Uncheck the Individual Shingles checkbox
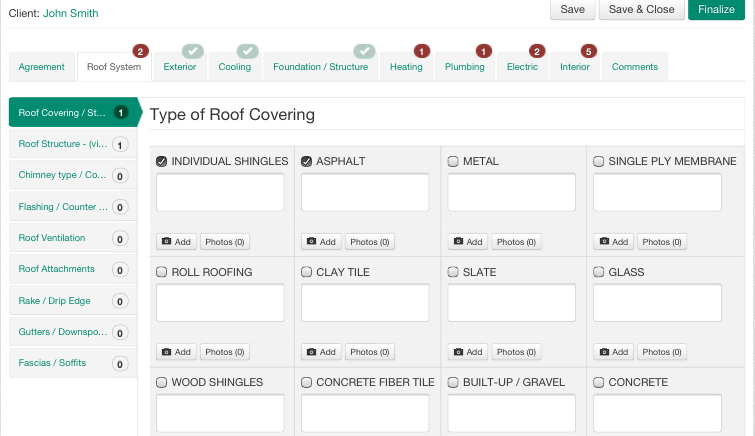The width and height of the screenshot is (755, 436). [162, 161]
